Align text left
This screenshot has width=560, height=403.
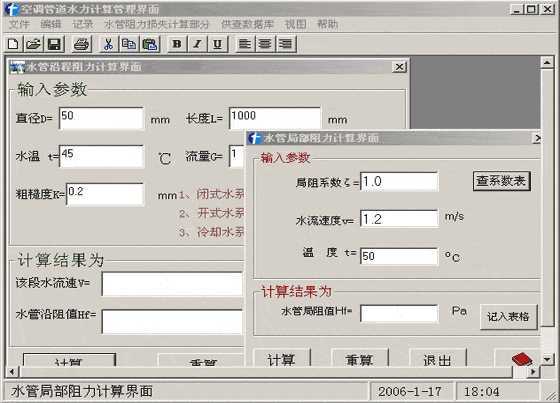point(245,44)
